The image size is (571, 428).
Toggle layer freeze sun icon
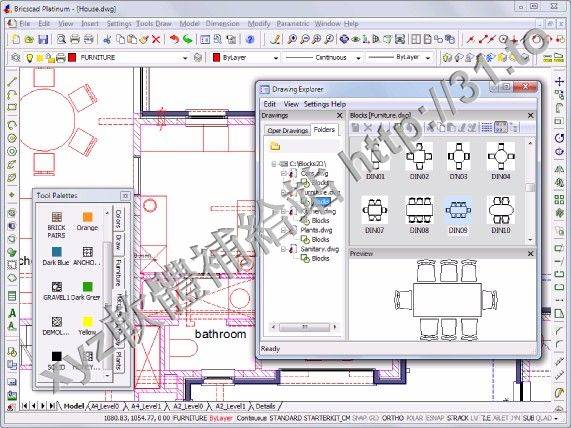coord(39,58)
